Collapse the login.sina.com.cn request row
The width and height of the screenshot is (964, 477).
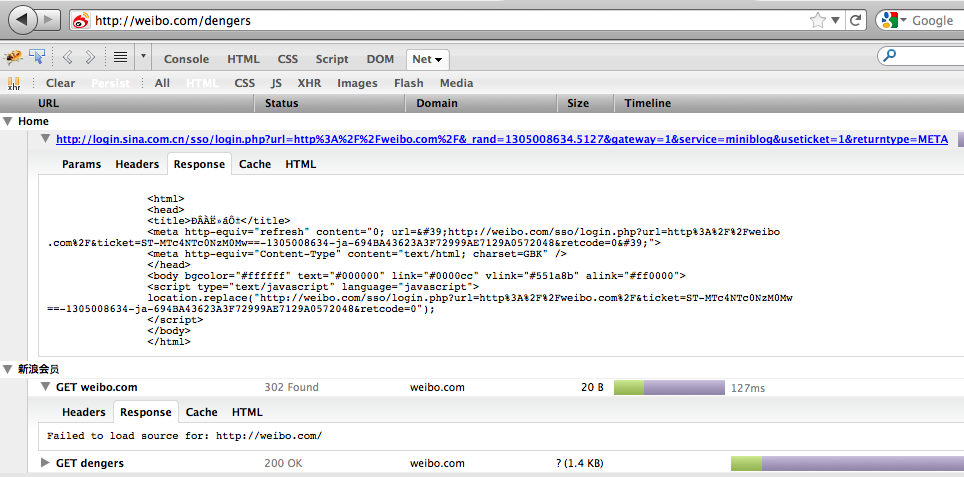[x=45, y=139]
